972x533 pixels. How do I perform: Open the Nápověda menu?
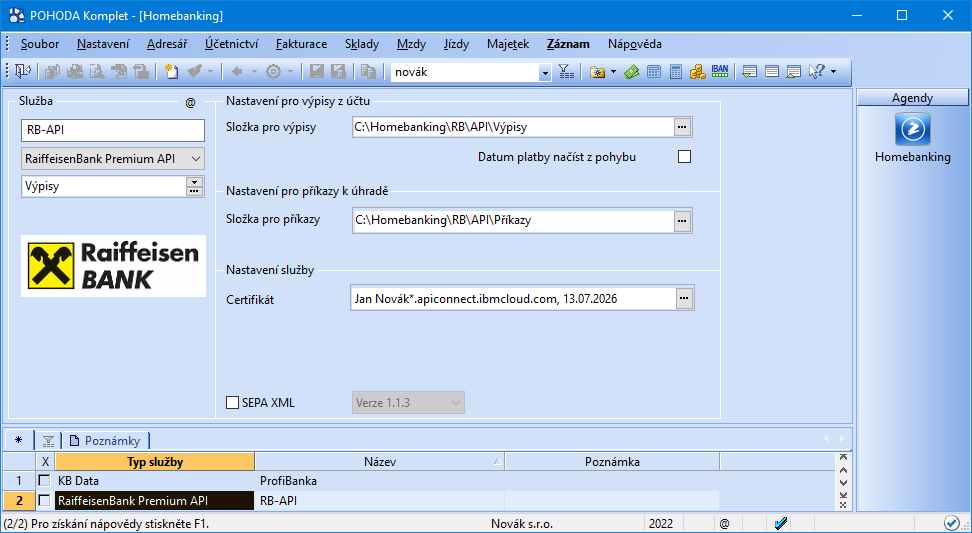(634, 44)
